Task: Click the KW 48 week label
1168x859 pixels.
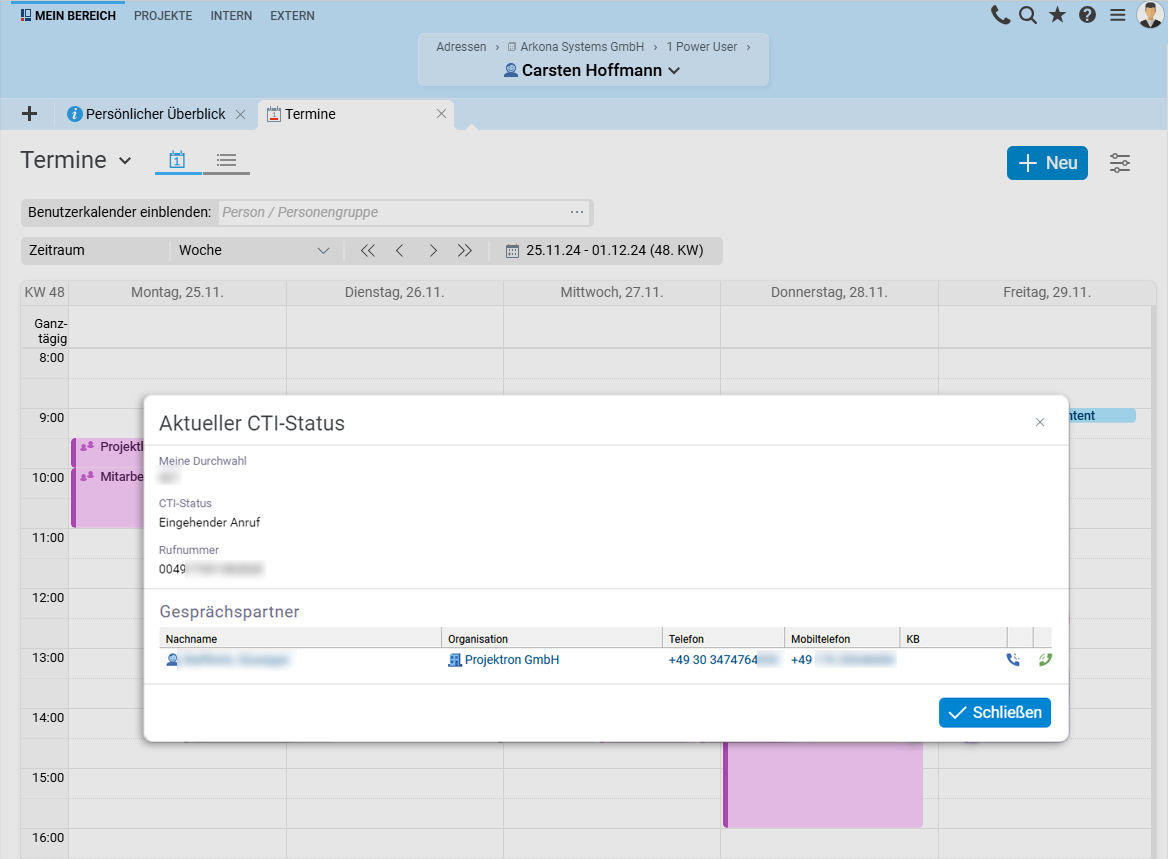Action: point(45,293)
